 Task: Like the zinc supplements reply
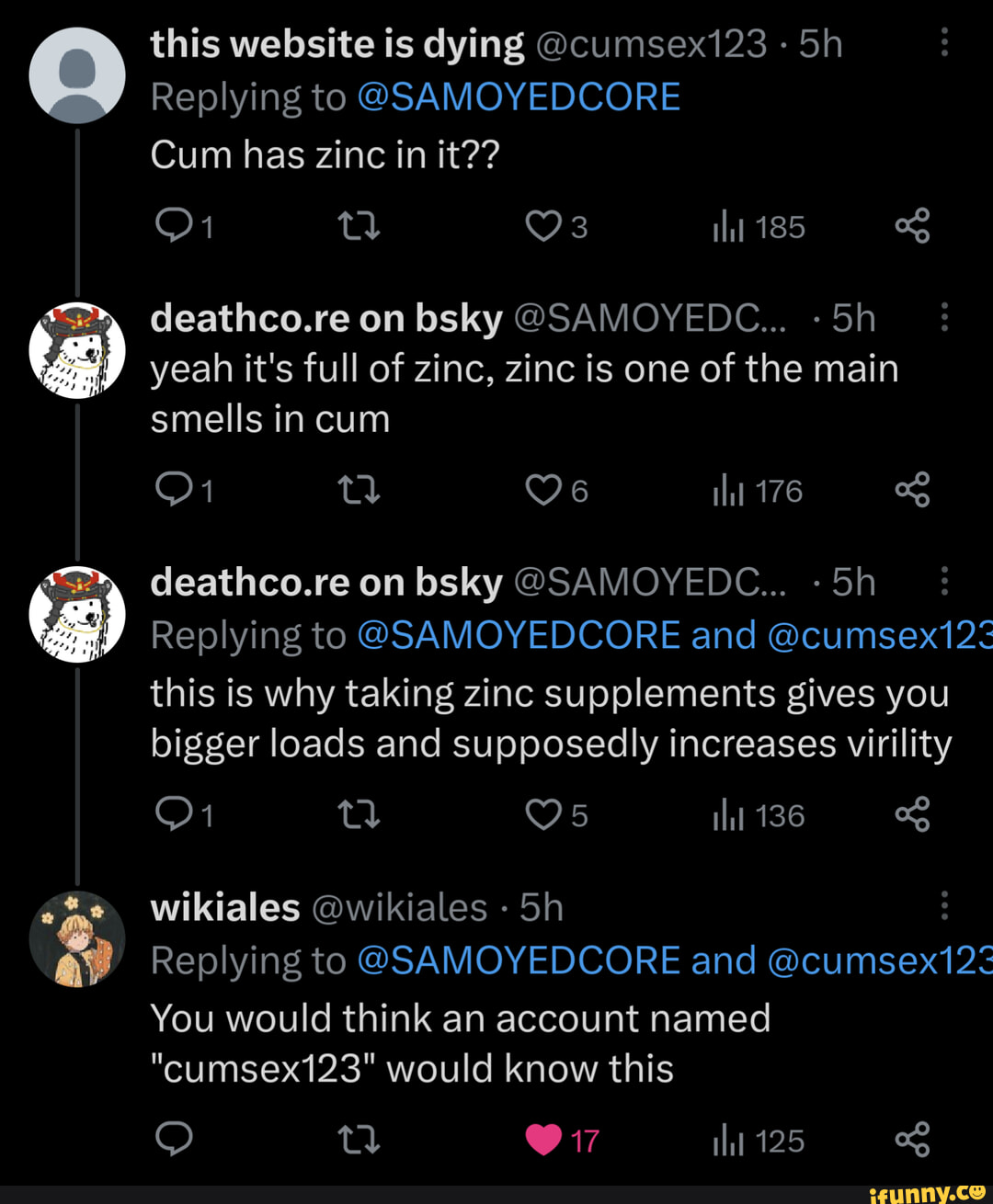pos(544,813)
